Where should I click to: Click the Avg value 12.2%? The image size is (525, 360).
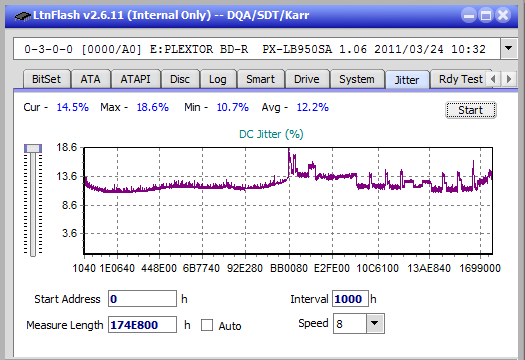point(313,107)
